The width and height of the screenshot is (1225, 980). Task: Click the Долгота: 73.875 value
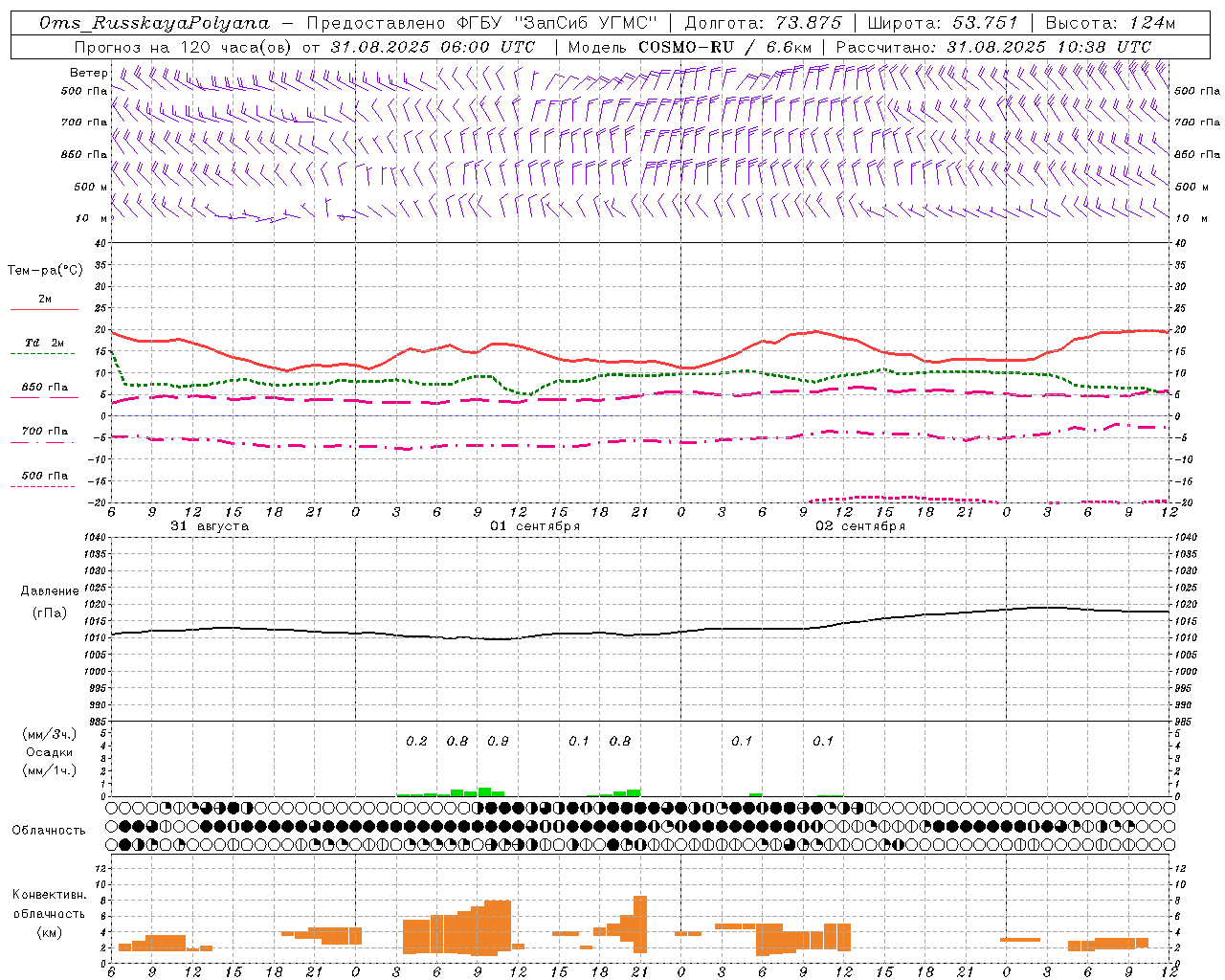coord(764,23)
